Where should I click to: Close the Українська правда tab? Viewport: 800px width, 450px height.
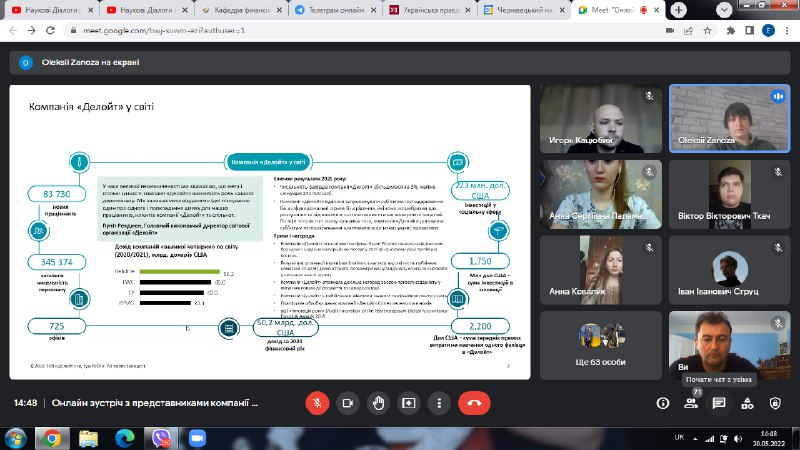coord(468,10)
